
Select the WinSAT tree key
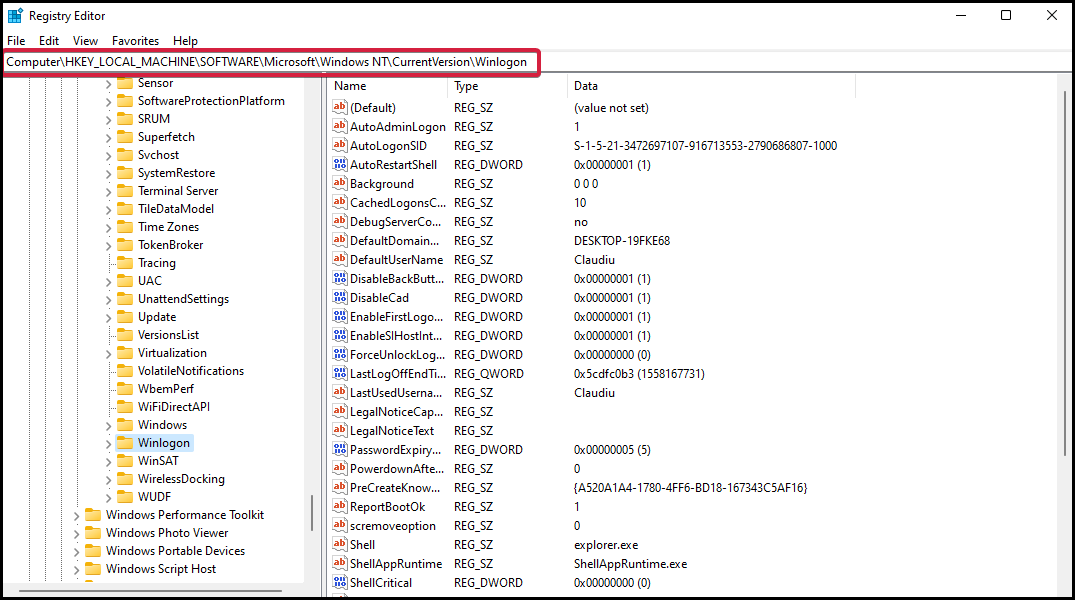pos(158,461)
